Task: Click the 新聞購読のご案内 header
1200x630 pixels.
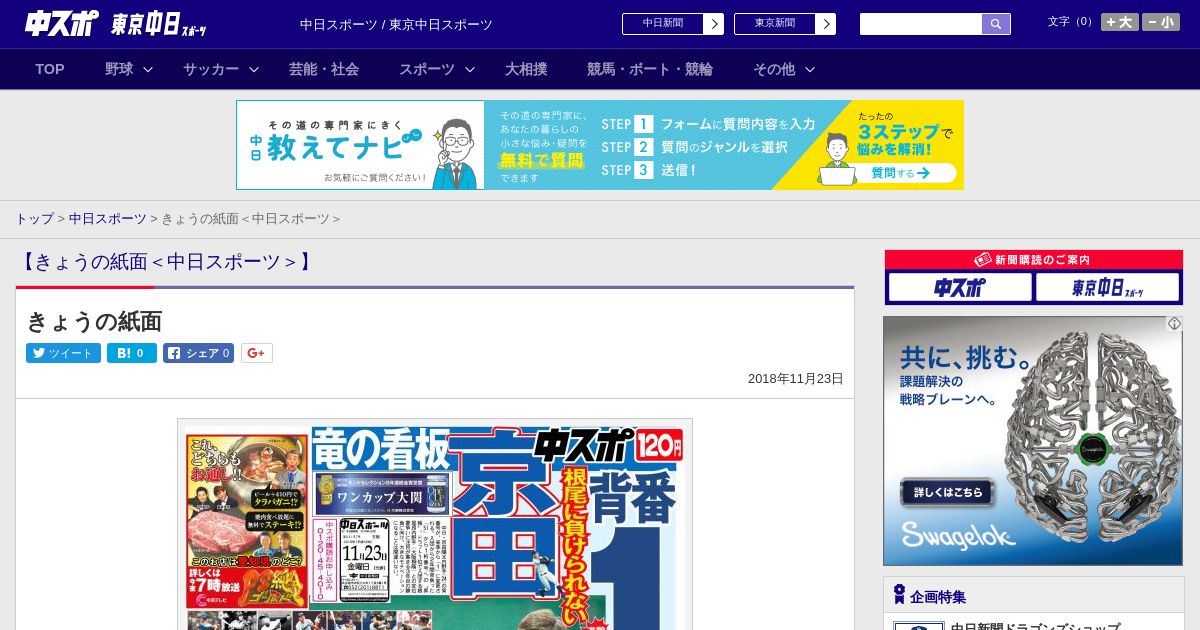Action: [x=1034, y=260]
